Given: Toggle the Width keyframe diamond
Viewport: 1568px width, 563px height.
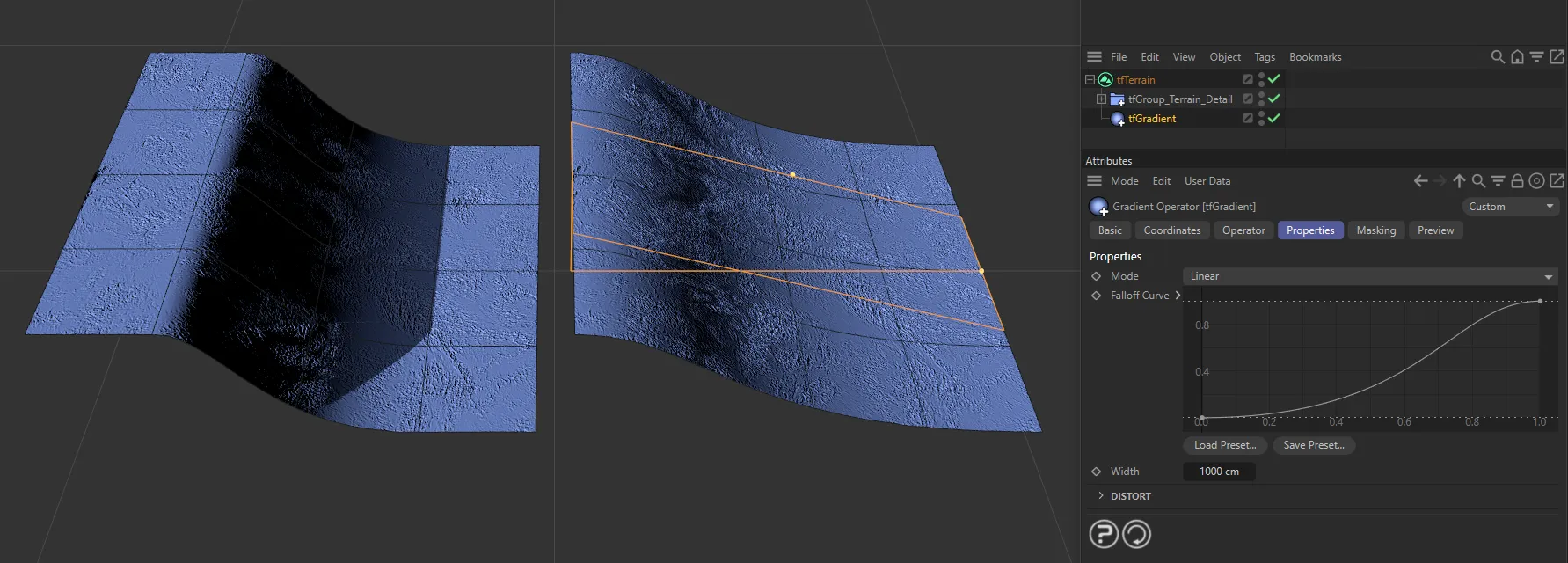Looking at the screenshot, I should [x=1096, y=472].
